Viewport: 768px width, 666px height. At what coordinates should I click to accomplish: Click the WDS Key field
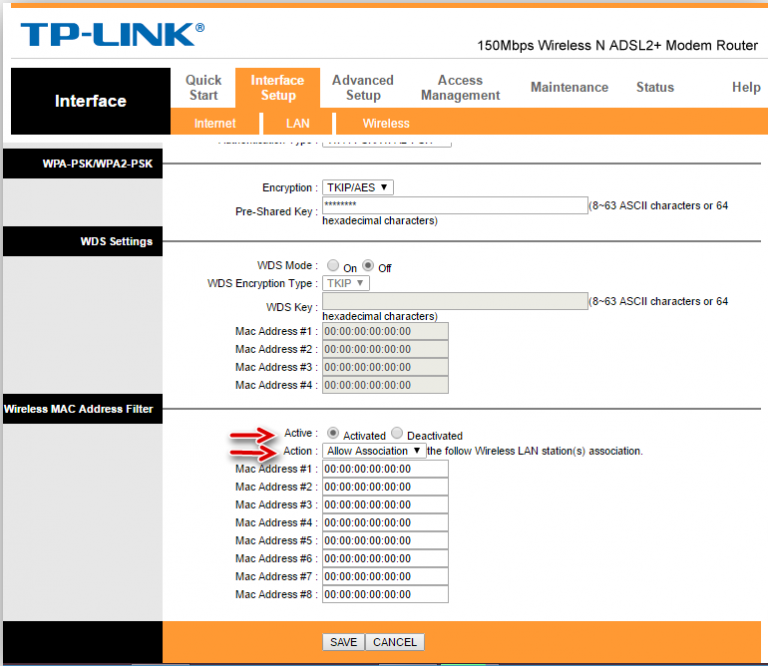click(x=455, y=301)
